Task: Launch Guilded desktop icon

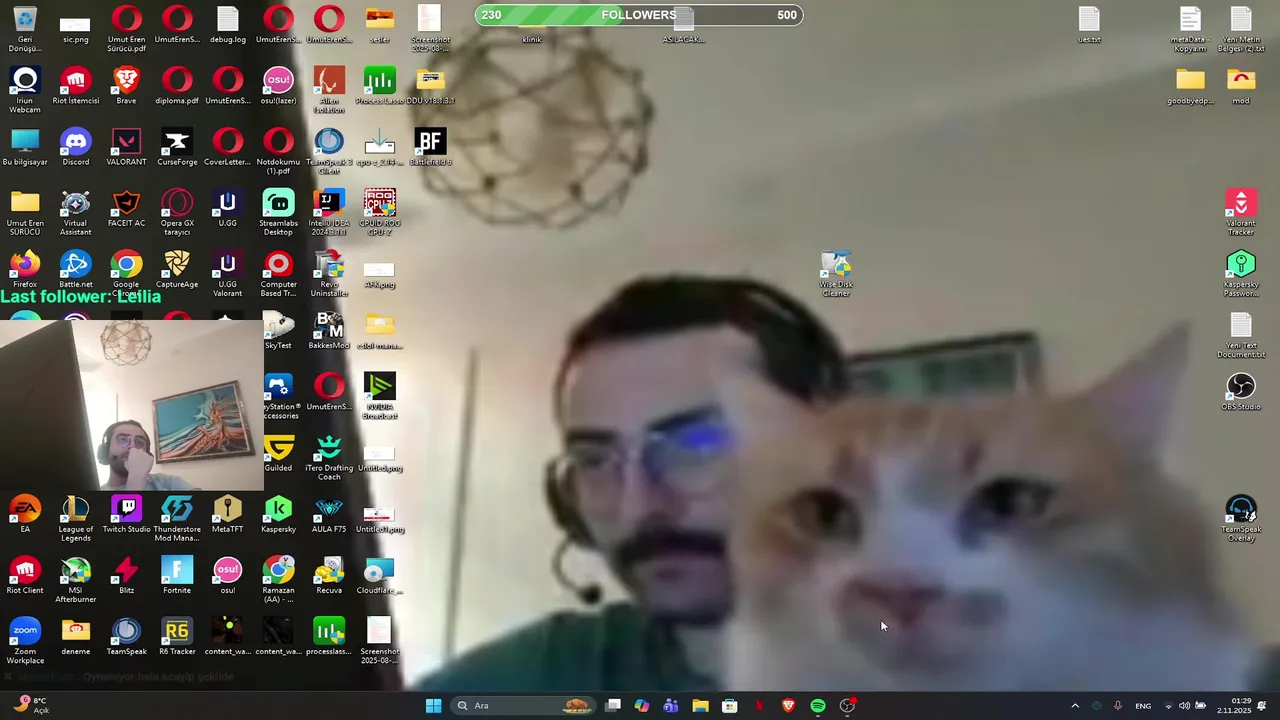Action: coord(278,453)
